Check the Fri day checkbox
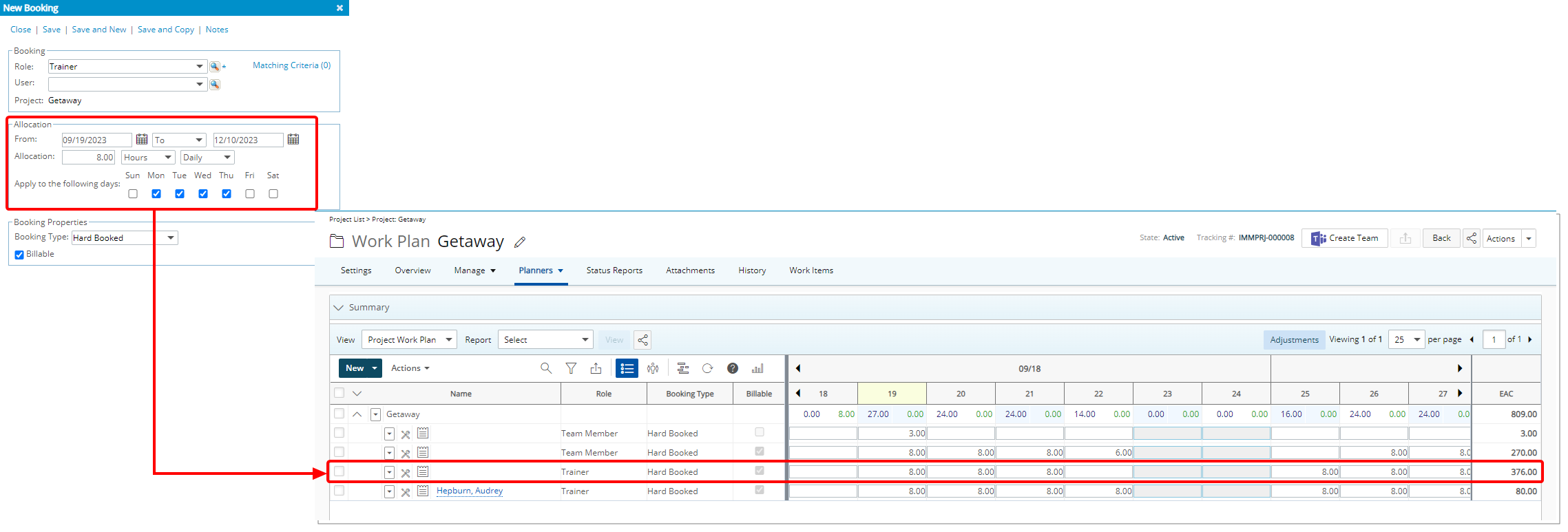 pyautogui.click(x=250, y=194)
